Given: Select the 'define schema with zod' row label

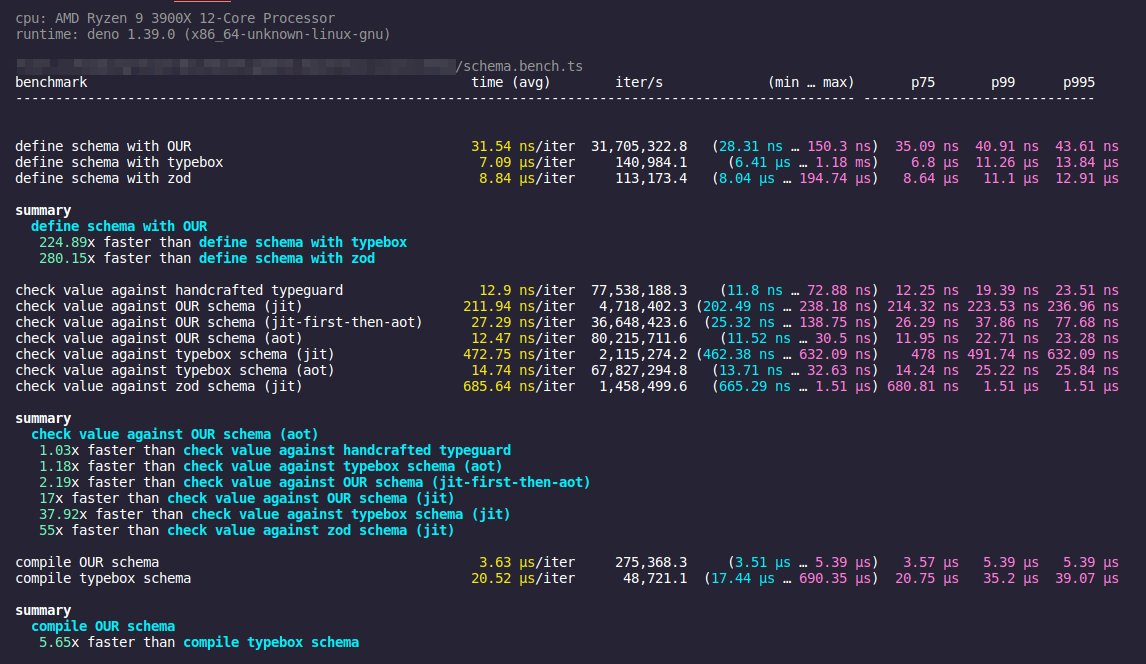Looking at the screenshot, I should (103, 178).
